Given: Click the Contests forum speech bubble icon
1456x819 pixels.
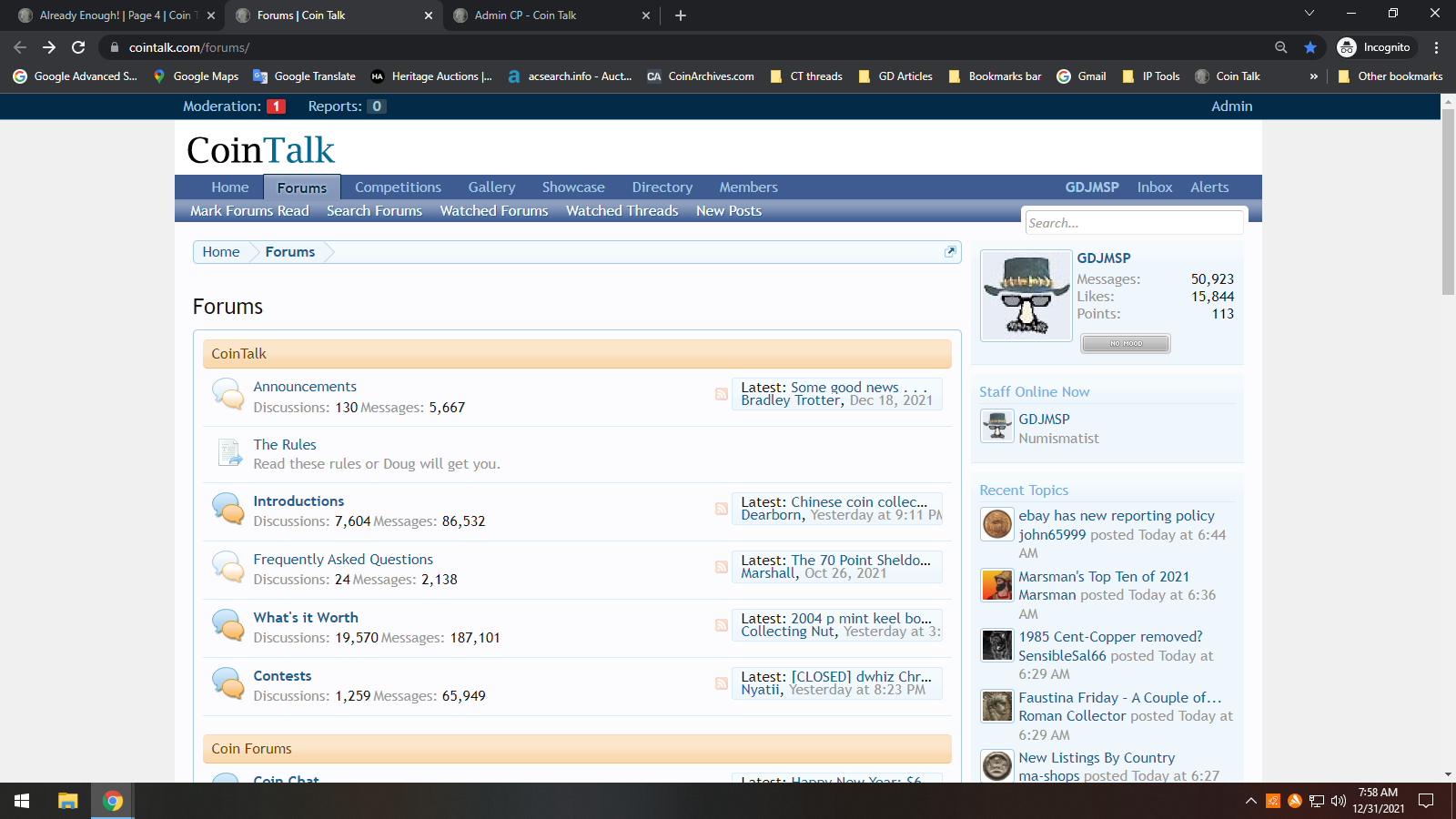Looking at the screenshot, I should (228, 682).
